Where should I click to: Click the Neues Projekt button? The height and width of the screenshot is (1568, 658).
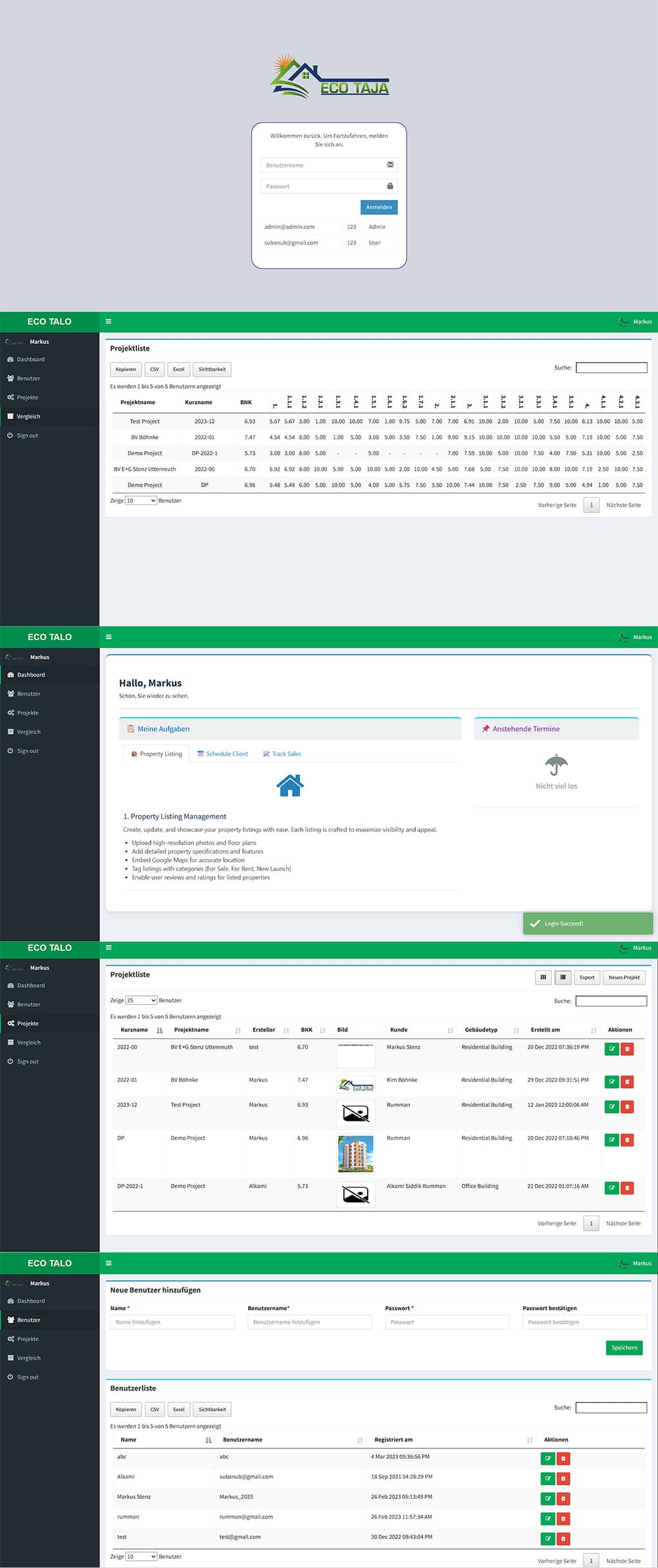[624, 977]
